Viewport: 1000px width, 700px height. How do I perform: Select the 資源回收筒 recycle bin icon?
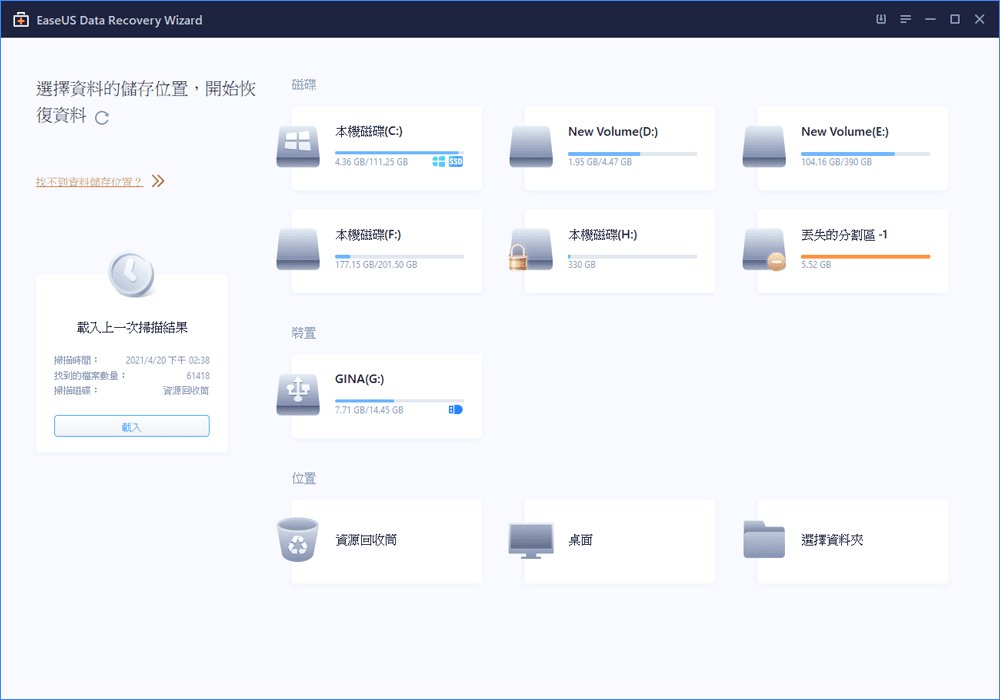298,539
